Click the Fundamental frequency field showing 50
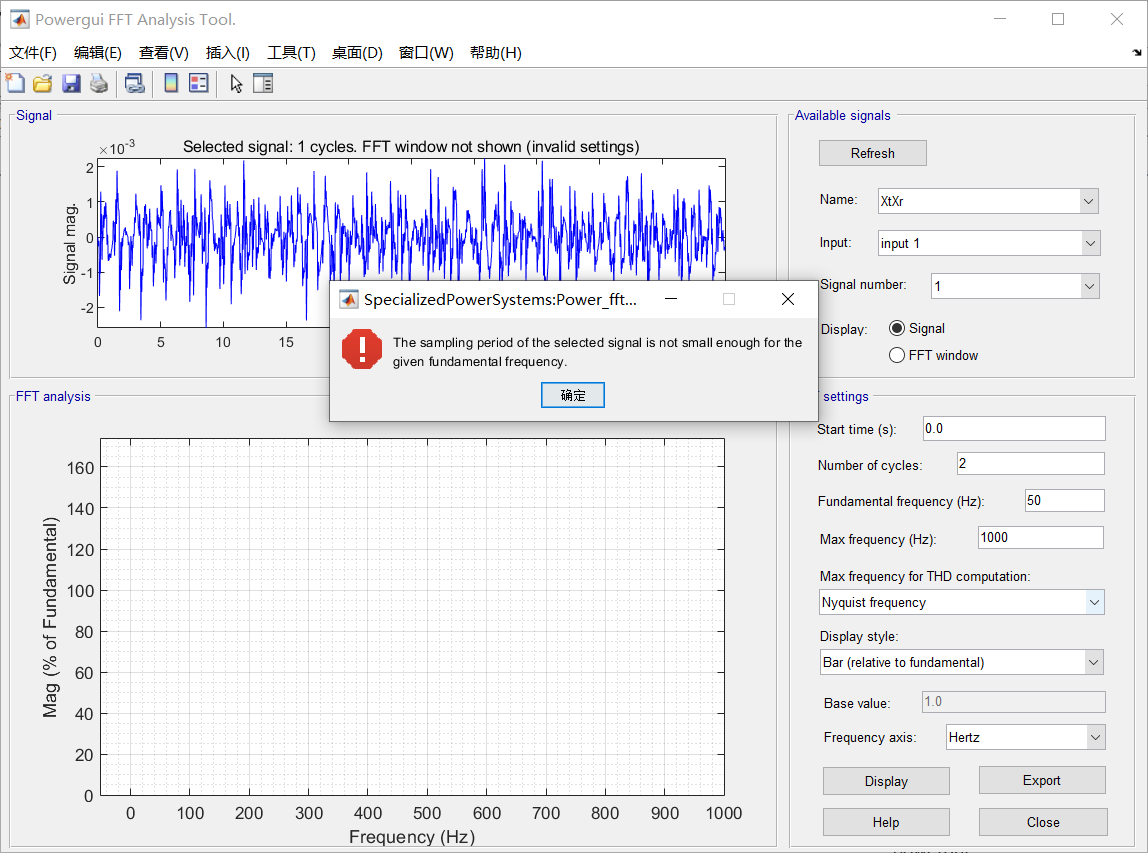This screenshot has width=1148, height=853. coord(1065,501)
